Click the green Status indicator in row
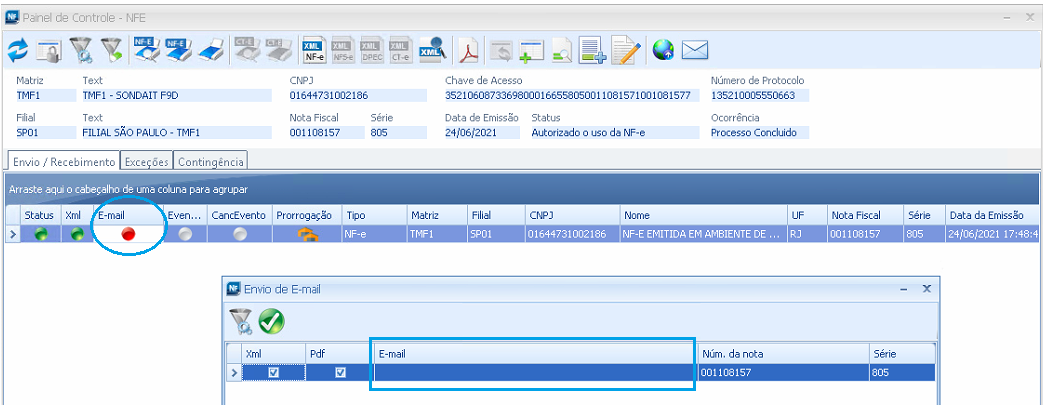Viewport: 1045px width, 405px height. (x=42, y=234)
